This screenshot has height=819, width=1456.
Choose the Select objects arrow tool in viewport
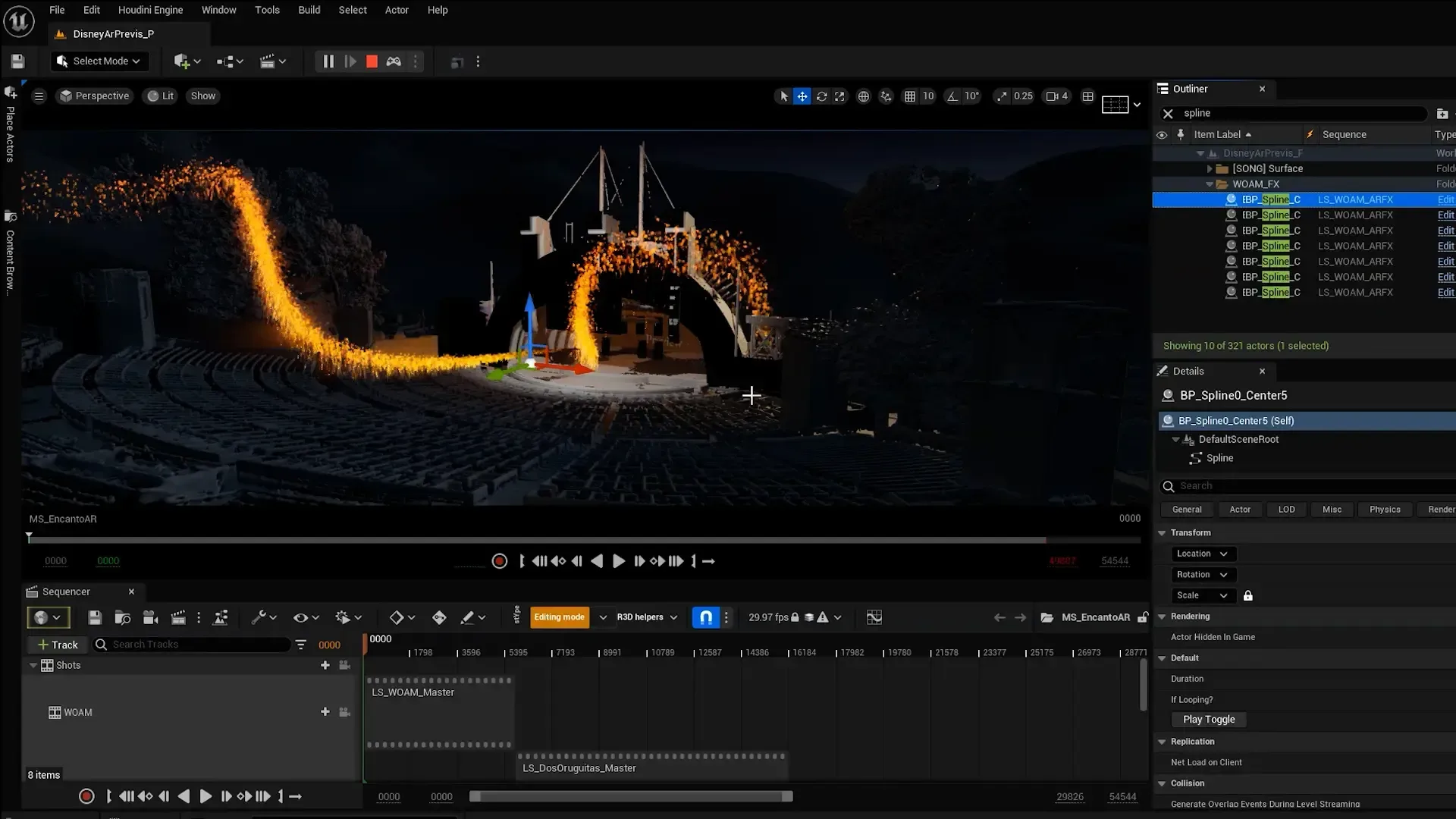point(784,96)
